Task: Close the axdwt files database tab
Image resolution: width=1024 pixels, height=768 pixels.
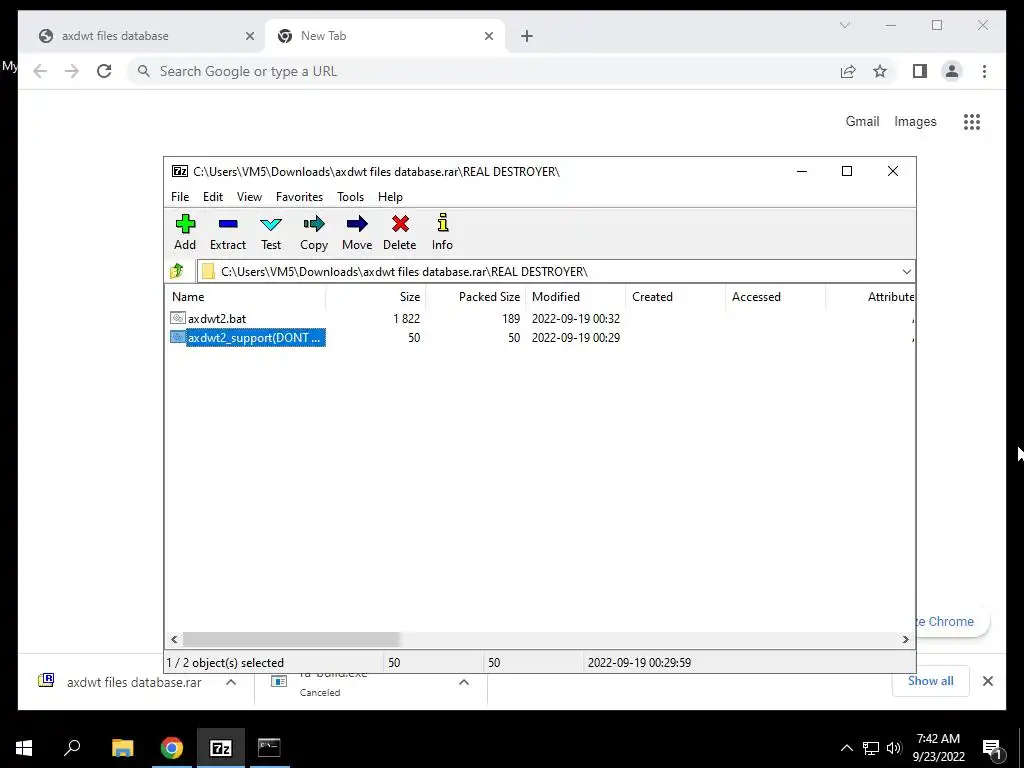Action: coord(249,36)
